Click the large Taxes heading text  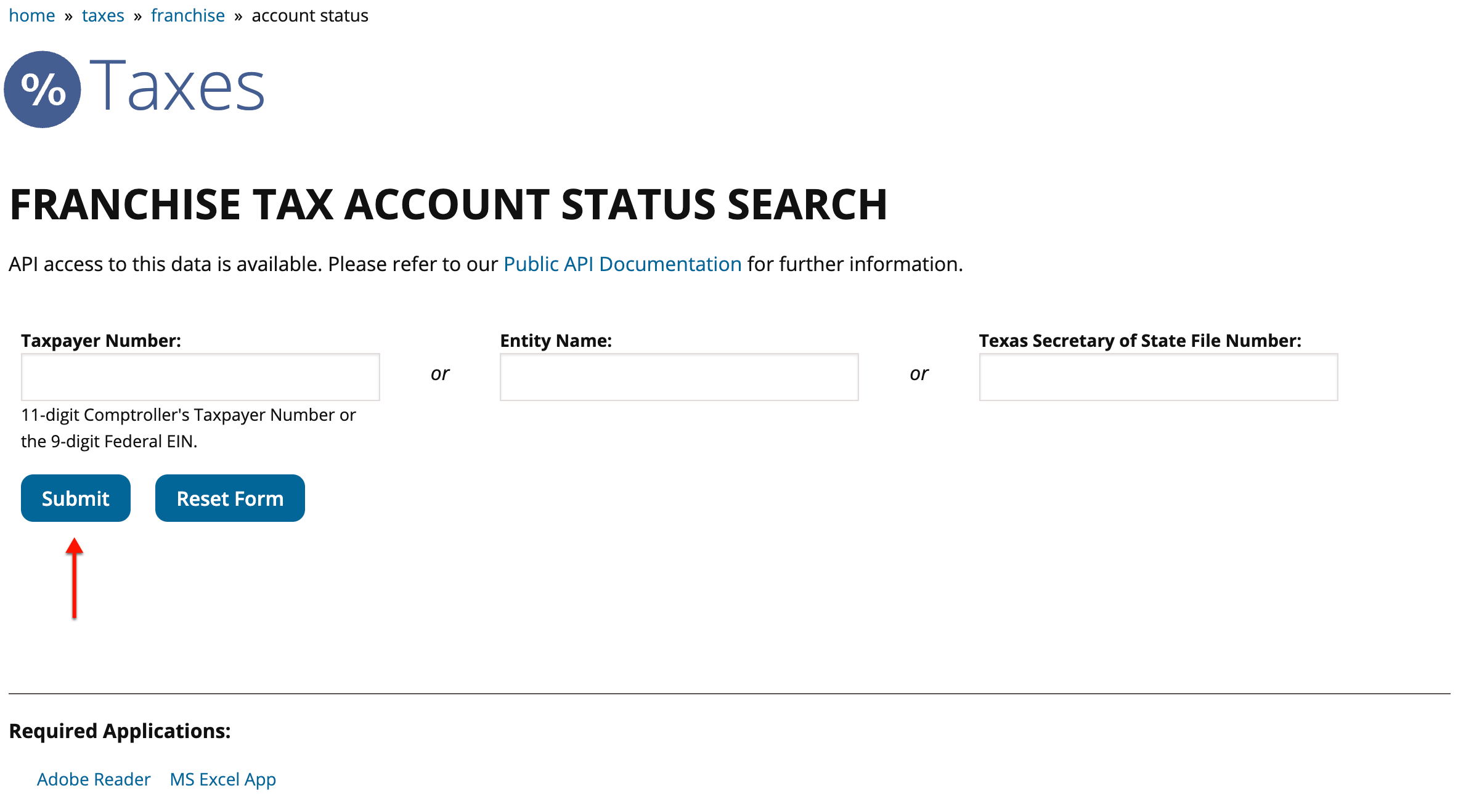click(177, 86)
